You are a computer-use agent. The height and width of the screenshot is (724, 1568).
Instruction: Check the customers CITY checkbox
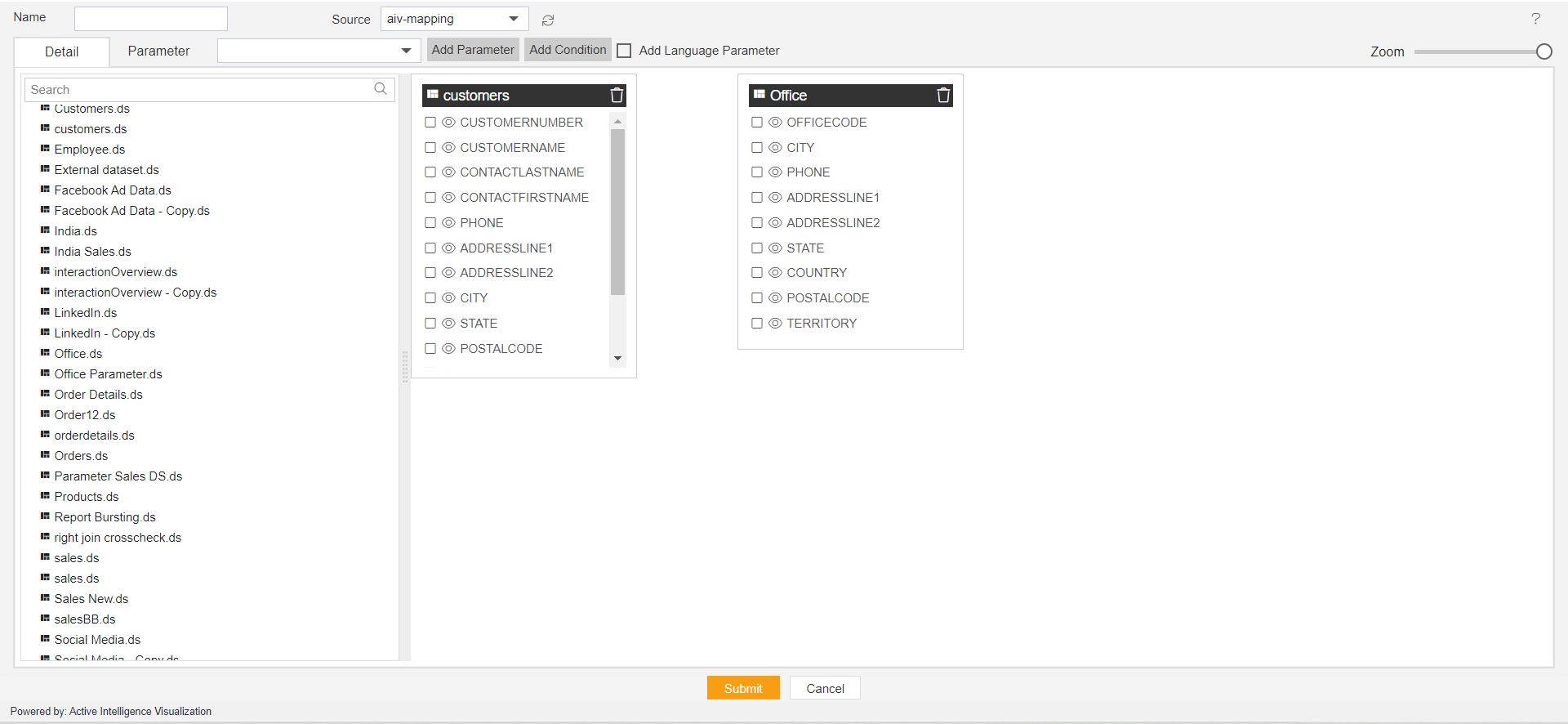coord(430,298)
